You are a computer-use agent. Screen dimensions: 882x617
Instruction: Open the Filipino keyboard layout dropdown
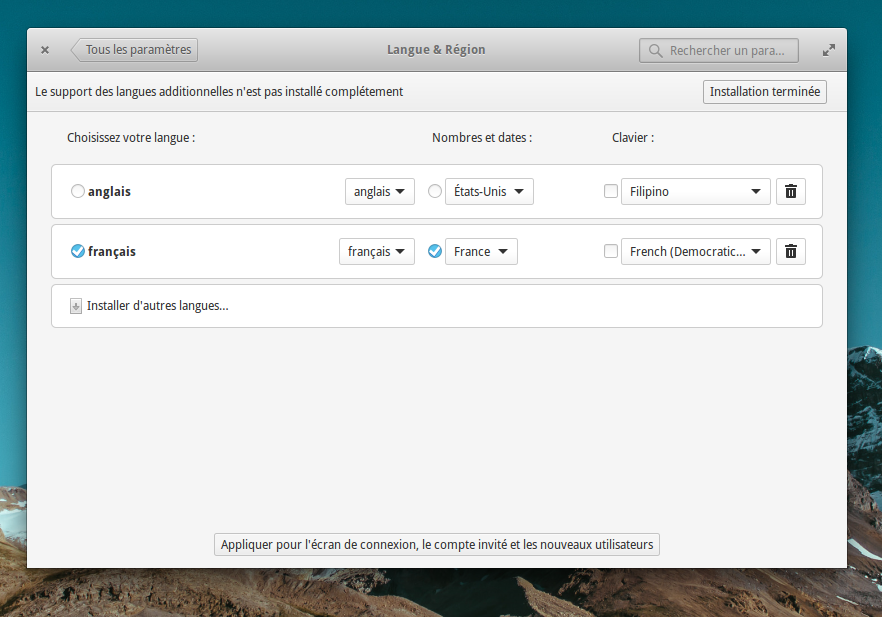coord(695,191)
